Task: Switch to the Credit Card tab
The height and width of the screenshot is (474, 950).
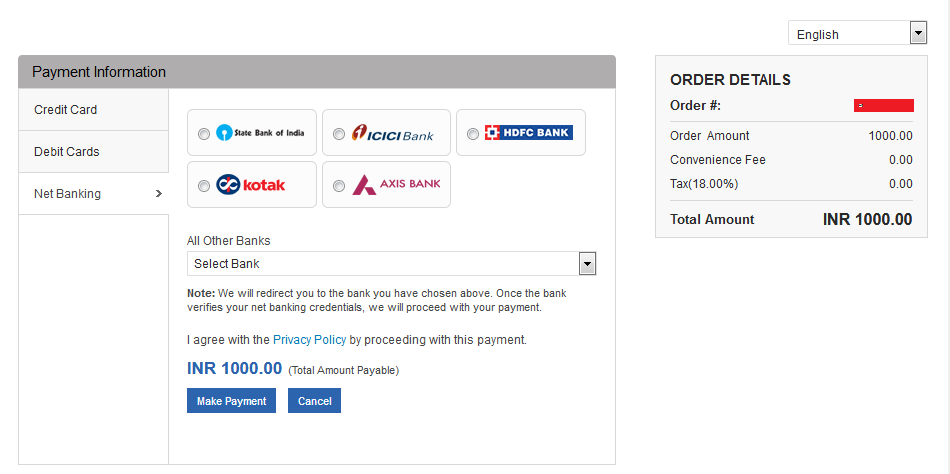Action: click(x=93, y=109)
